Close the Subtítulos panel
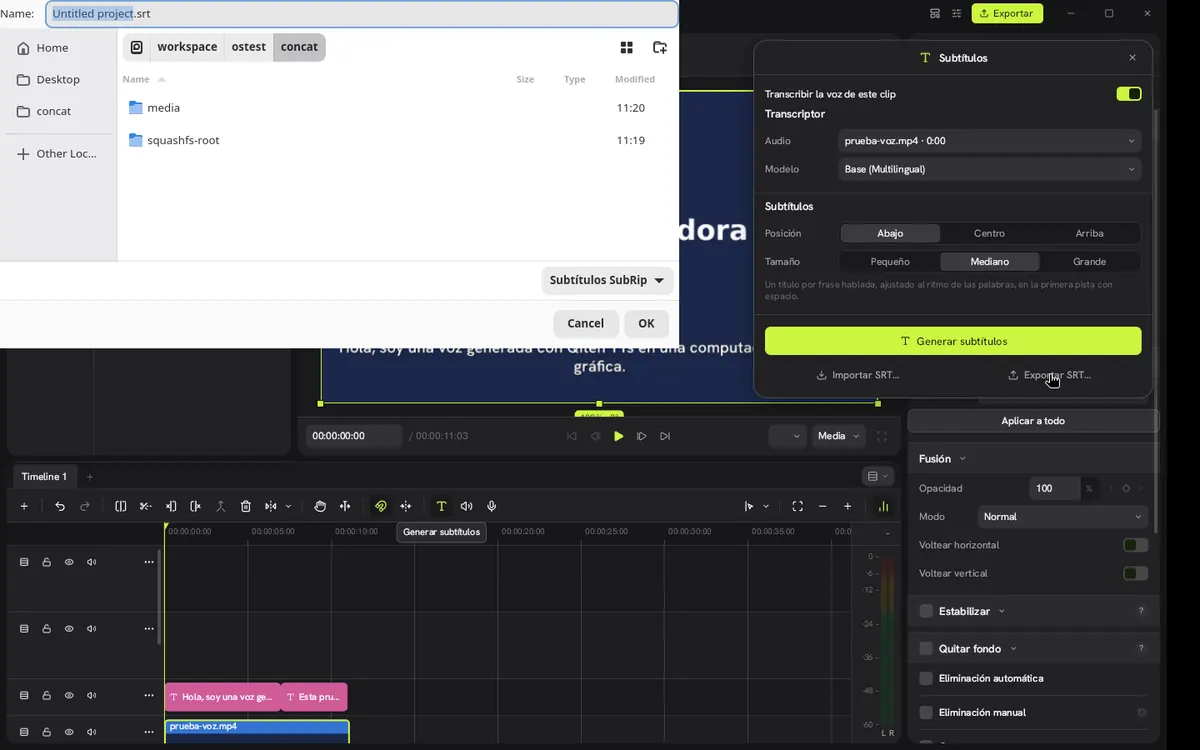 pos(1132,58)
